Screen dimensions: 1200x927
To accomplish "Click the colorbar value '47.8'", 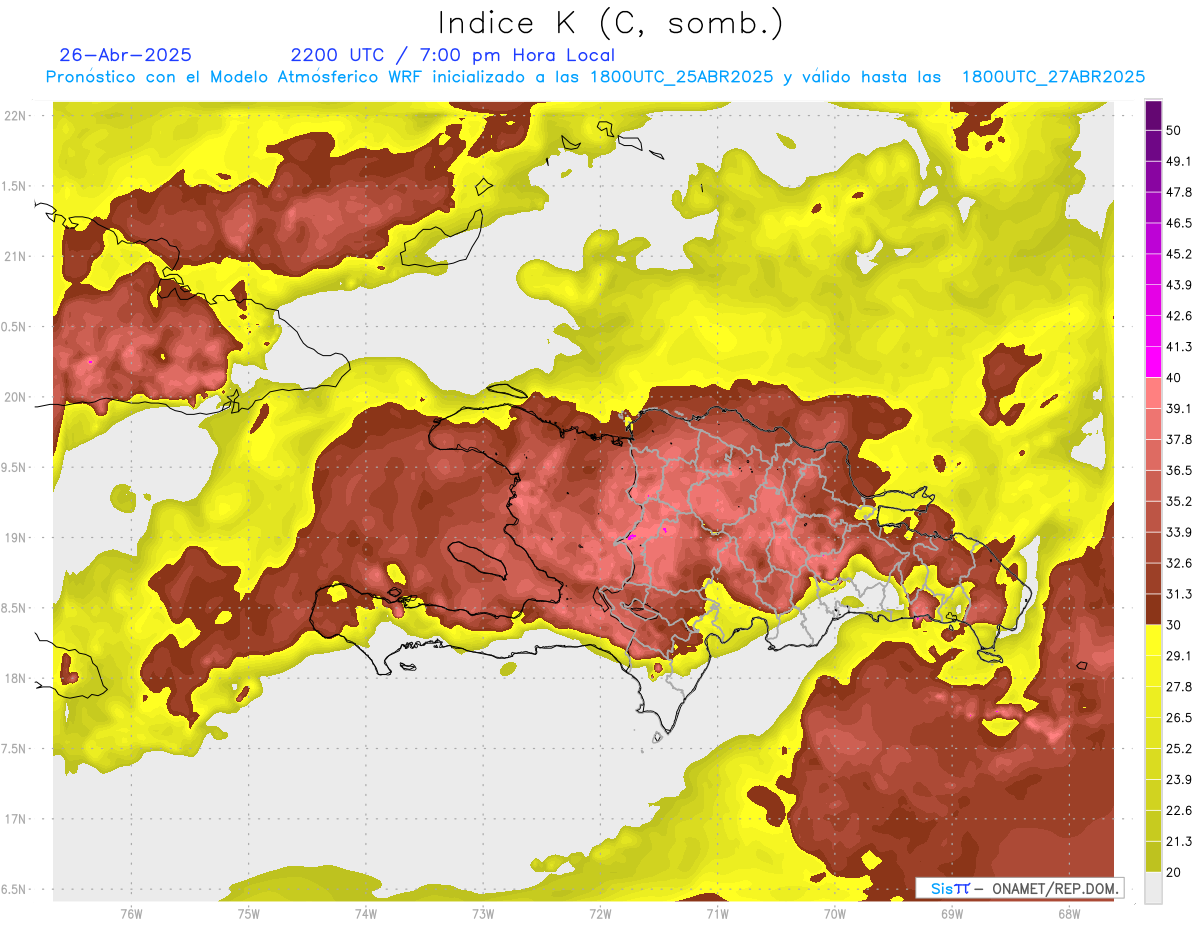I will (1179, 192).
